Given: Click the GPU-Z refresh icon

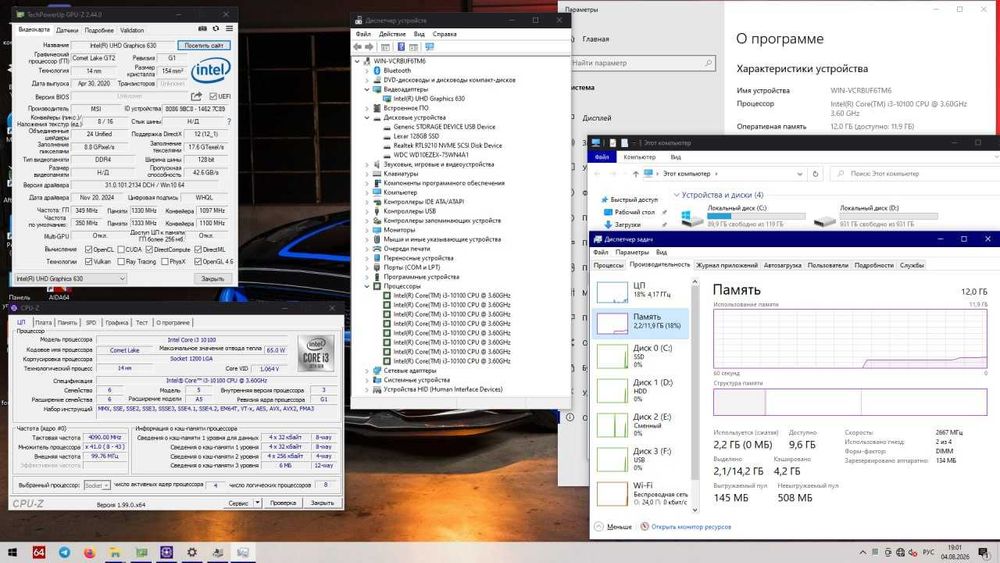Looking at the screenshot, I should (216, 29).
